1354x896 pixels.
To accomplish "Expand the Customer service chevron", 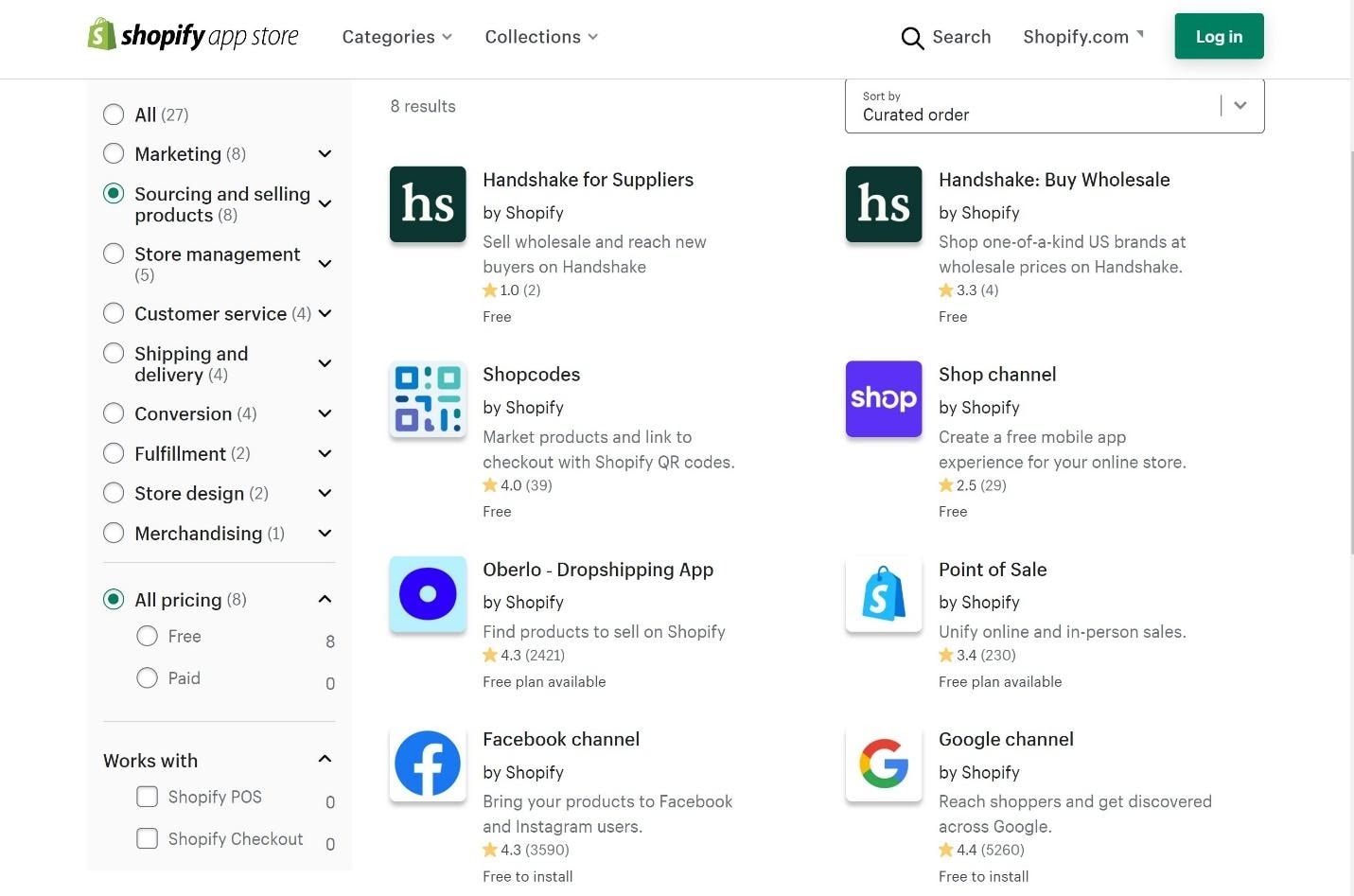I will coord(325,313).
